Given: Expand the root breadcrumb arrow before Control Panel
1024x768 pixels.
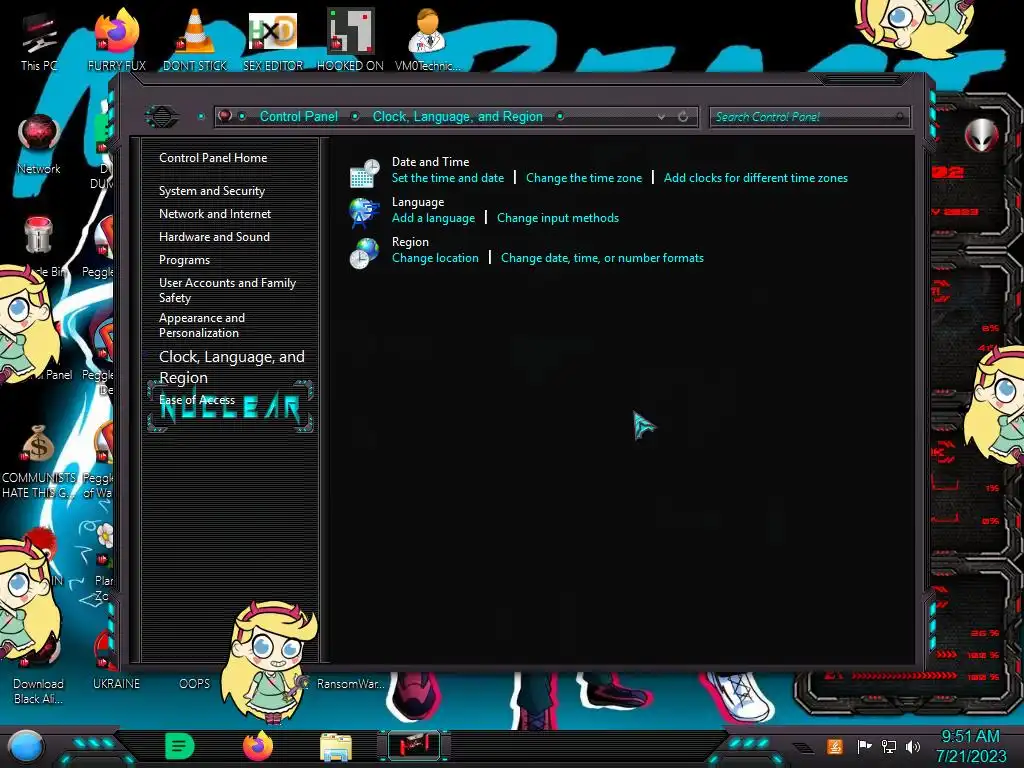Looking at the screenshot, I should [x=242, y=116].
